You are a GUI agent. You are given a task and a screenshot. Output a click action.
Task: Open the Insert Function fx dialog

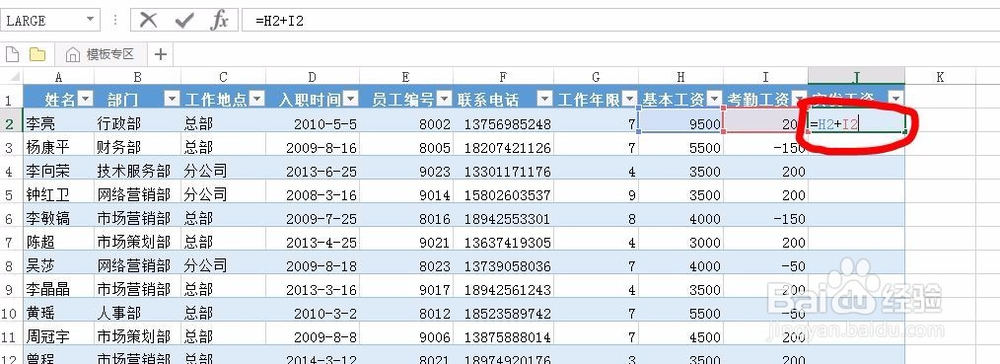[219, 20]
